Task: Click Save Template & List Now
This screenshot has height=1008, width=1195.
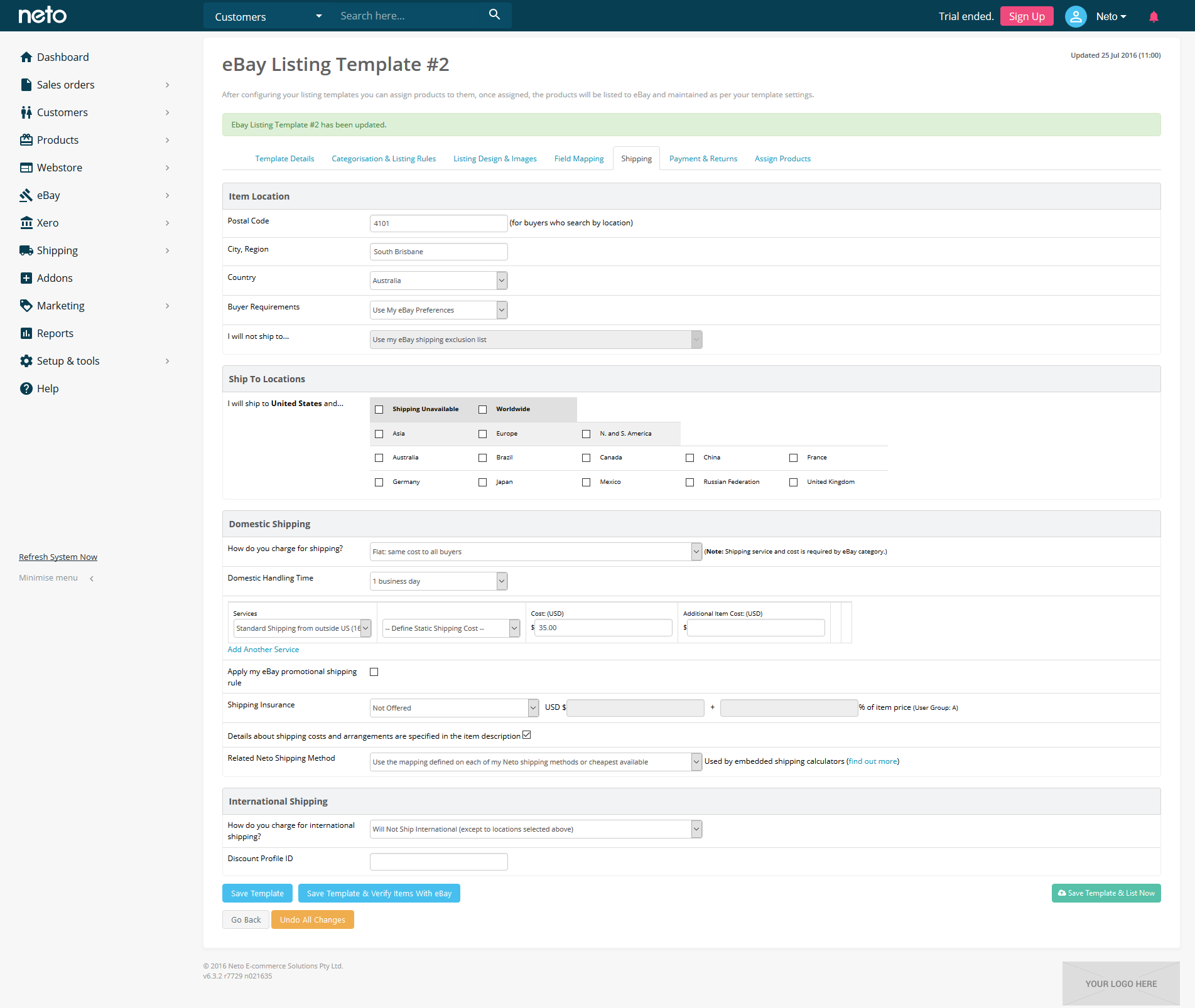Action: click(x=1106, y=893)
